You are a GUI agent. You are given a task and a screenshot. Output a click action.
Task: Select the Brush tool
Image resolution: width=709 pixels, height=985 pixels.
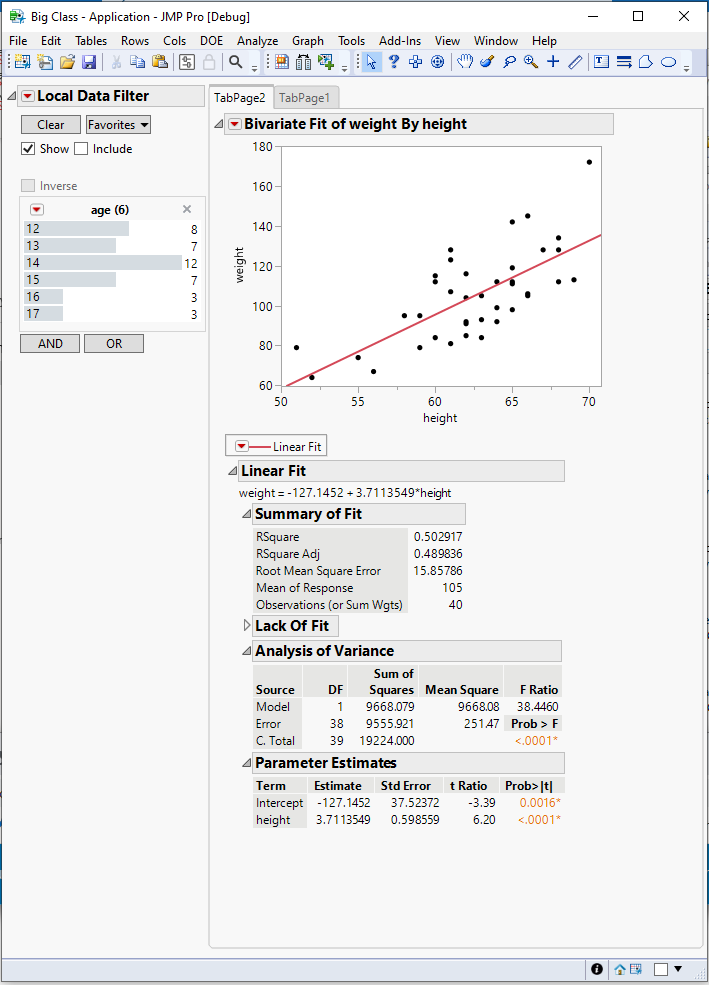tap(487, 62)
